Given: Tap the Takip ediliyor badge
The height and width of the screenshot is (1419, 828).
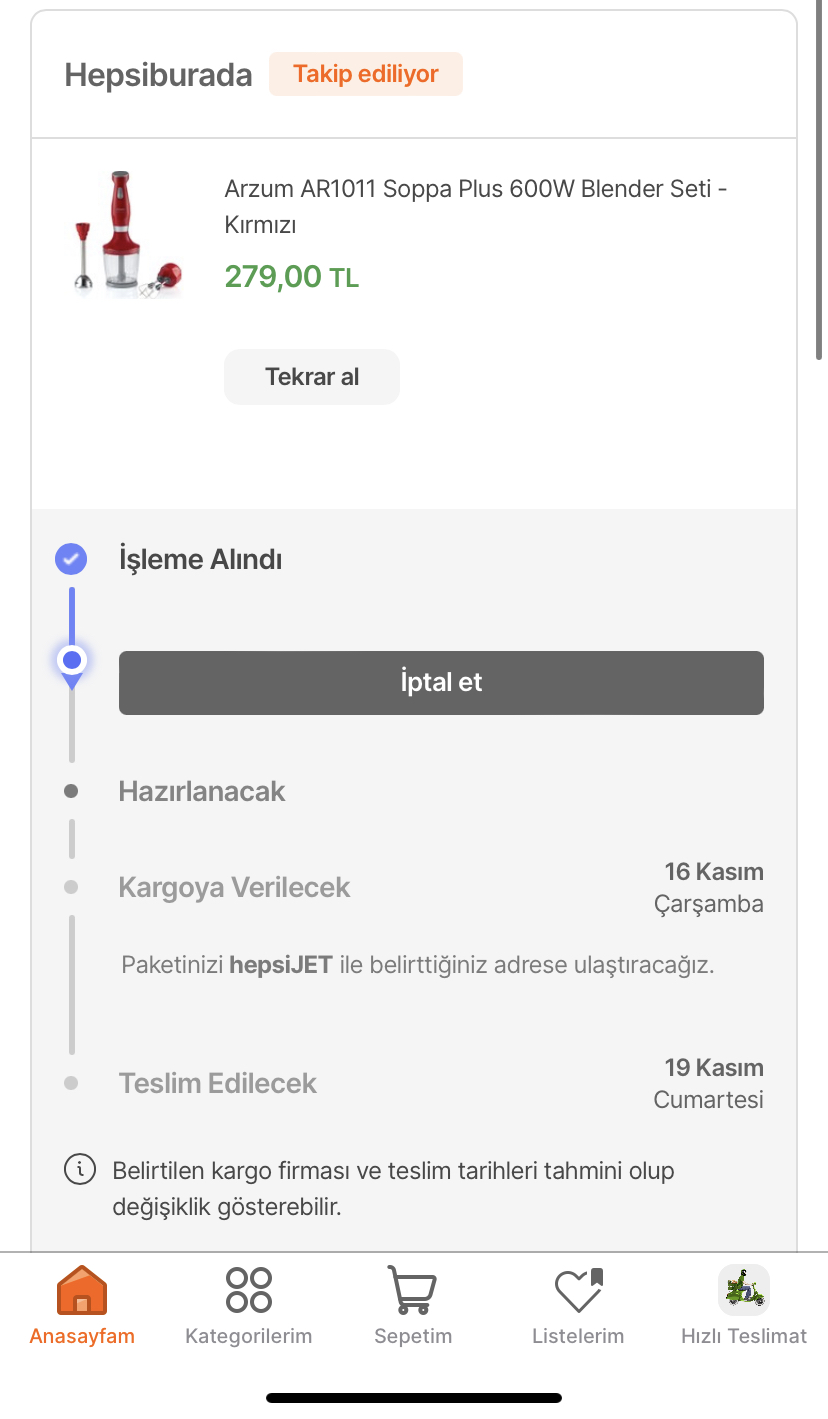Looking at the screenshot, I should (x=366, y=74).
